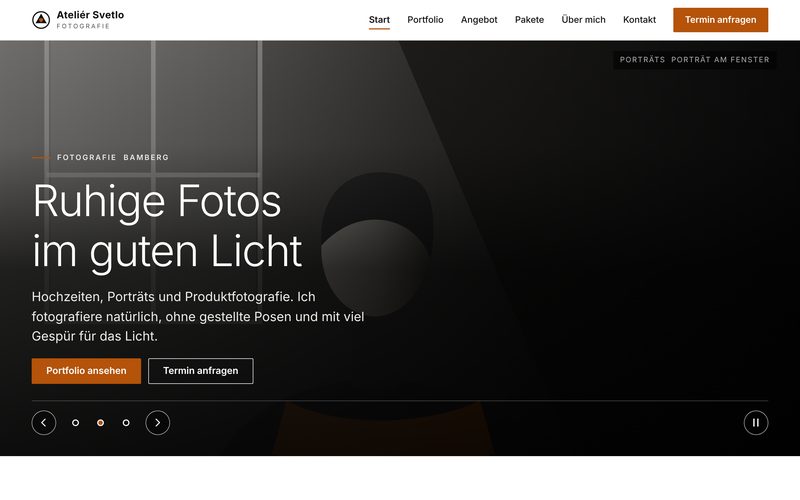Viewport: 800px width, 500px height.
Task: Click outlined Termin anfragen hero button
Action: 201,371
